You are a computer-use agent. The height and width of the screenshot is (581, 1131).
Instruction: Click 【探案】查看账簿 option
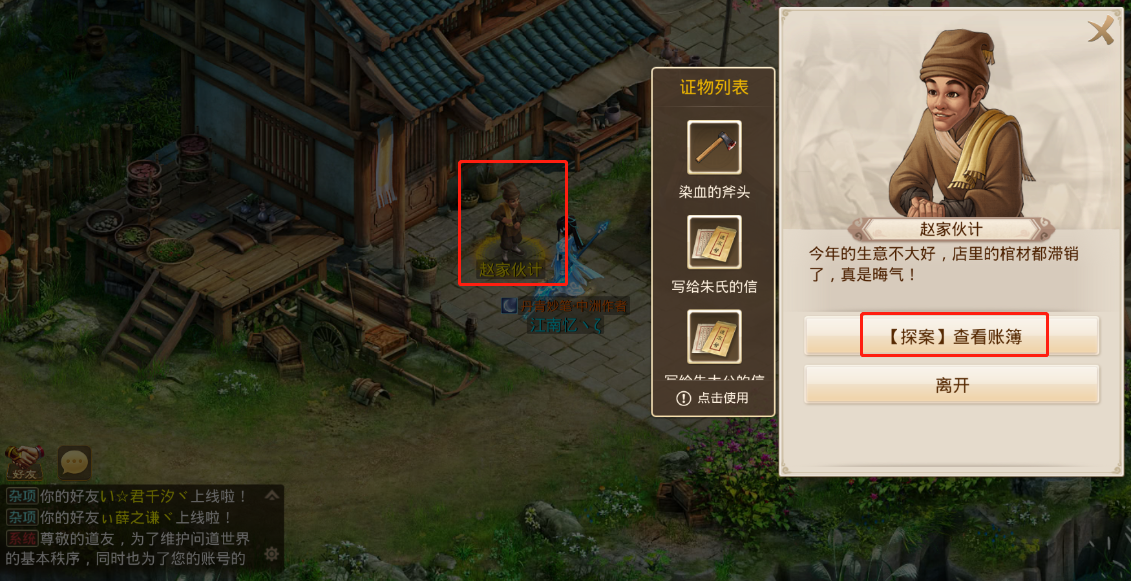pos(951,336)
